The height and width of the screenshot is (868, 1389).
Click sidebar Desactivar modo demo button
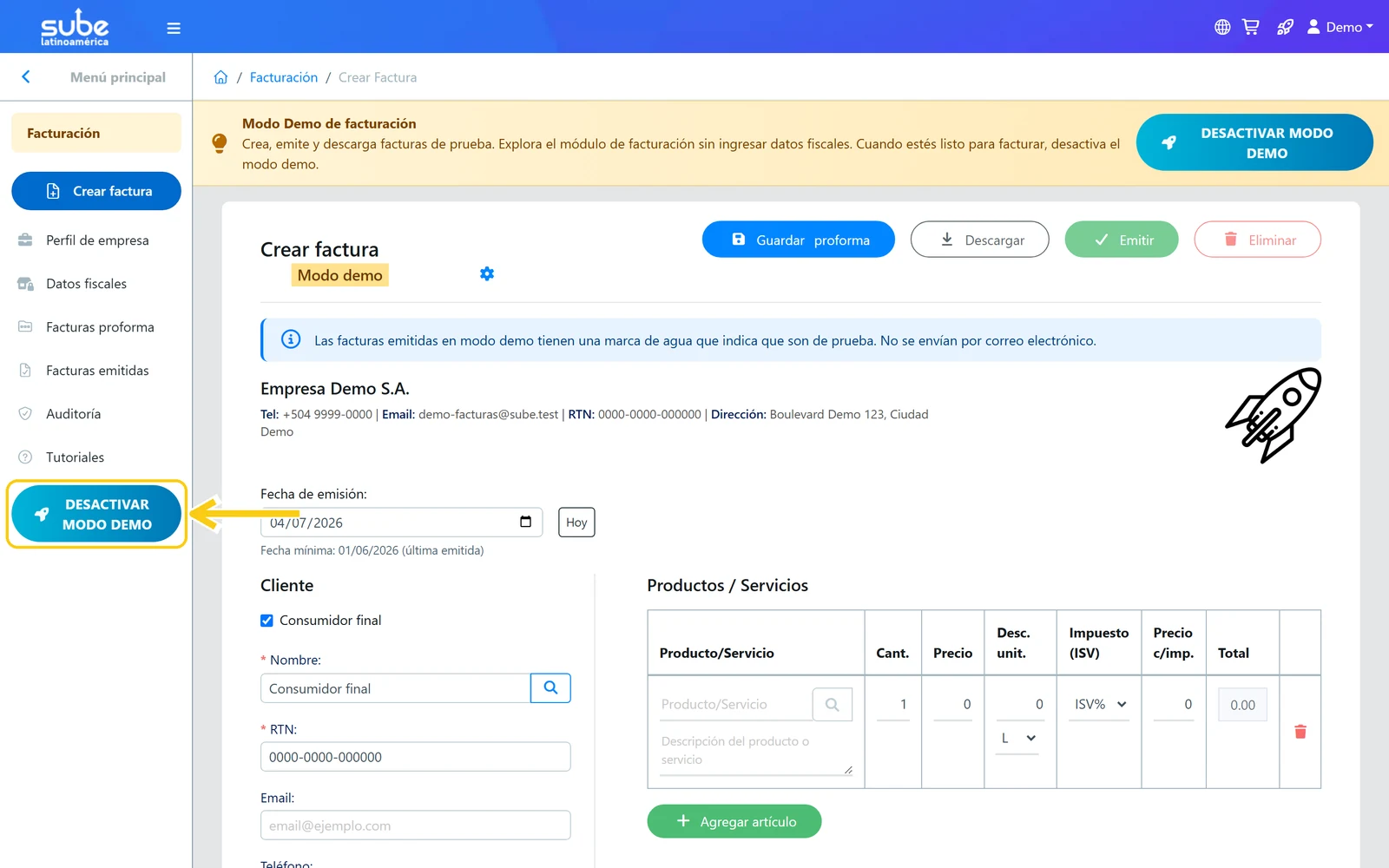coord(96,514)
